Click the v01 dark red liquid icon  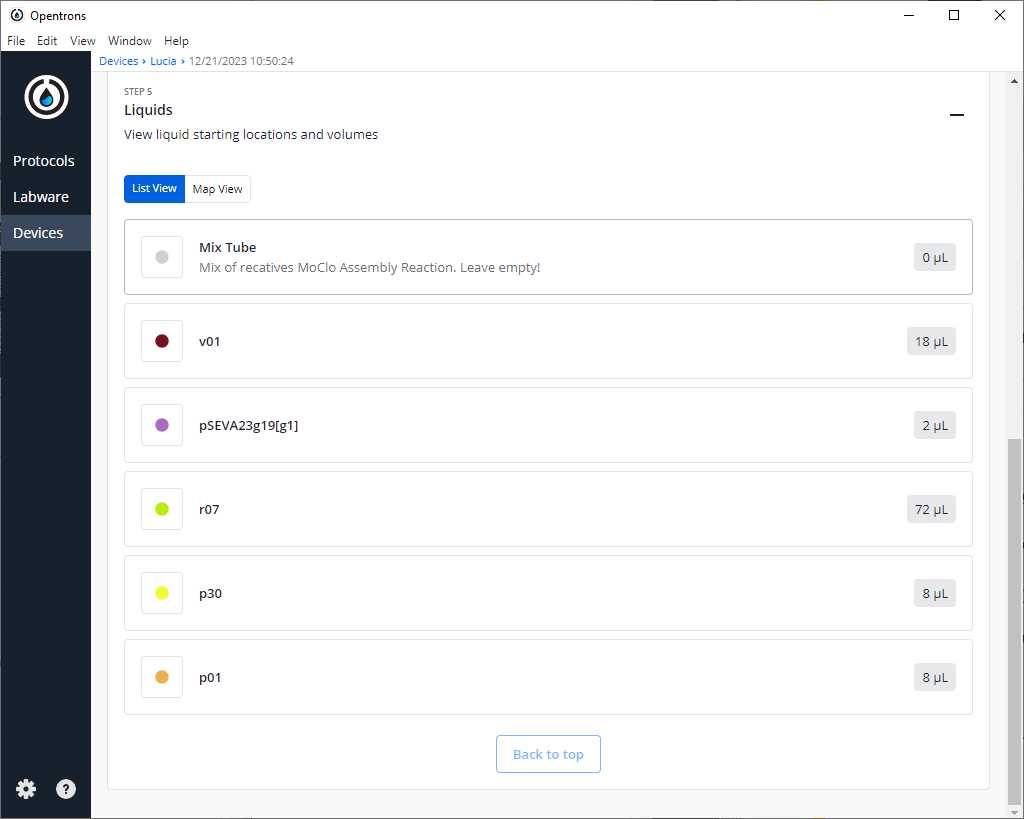(x=162, y=341)
